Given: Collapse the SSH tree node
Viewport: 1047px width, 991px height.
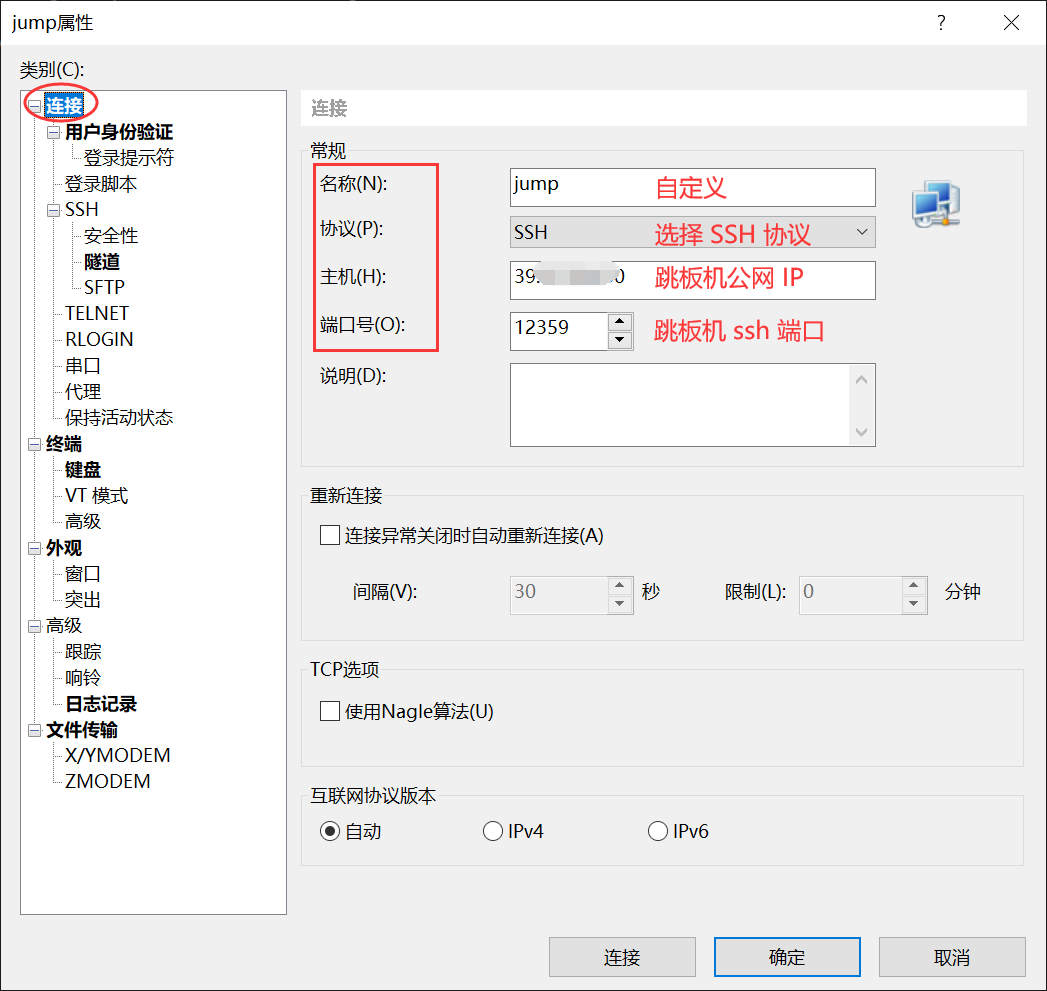Looking at the screenshot, I should (x=53, y=210).
